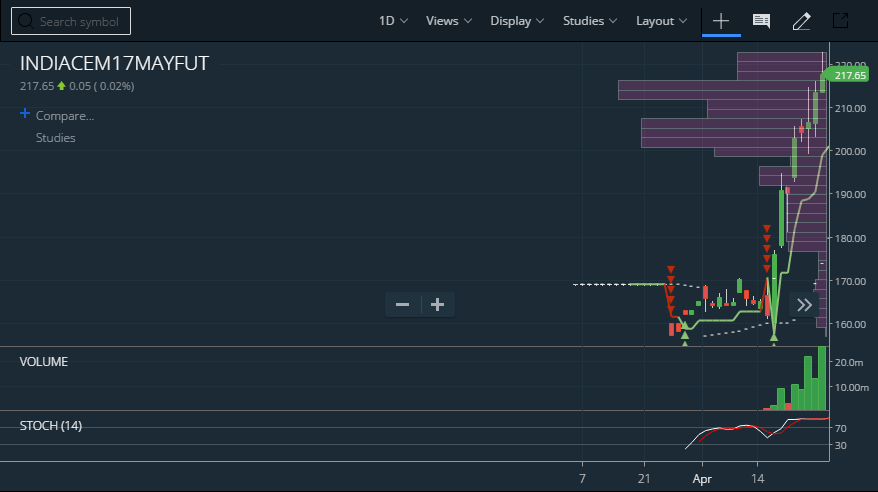Click the blue plus beside Compare
Viewport: 878px width, 492px height.
pyautogui.click(x=25, y=114)
